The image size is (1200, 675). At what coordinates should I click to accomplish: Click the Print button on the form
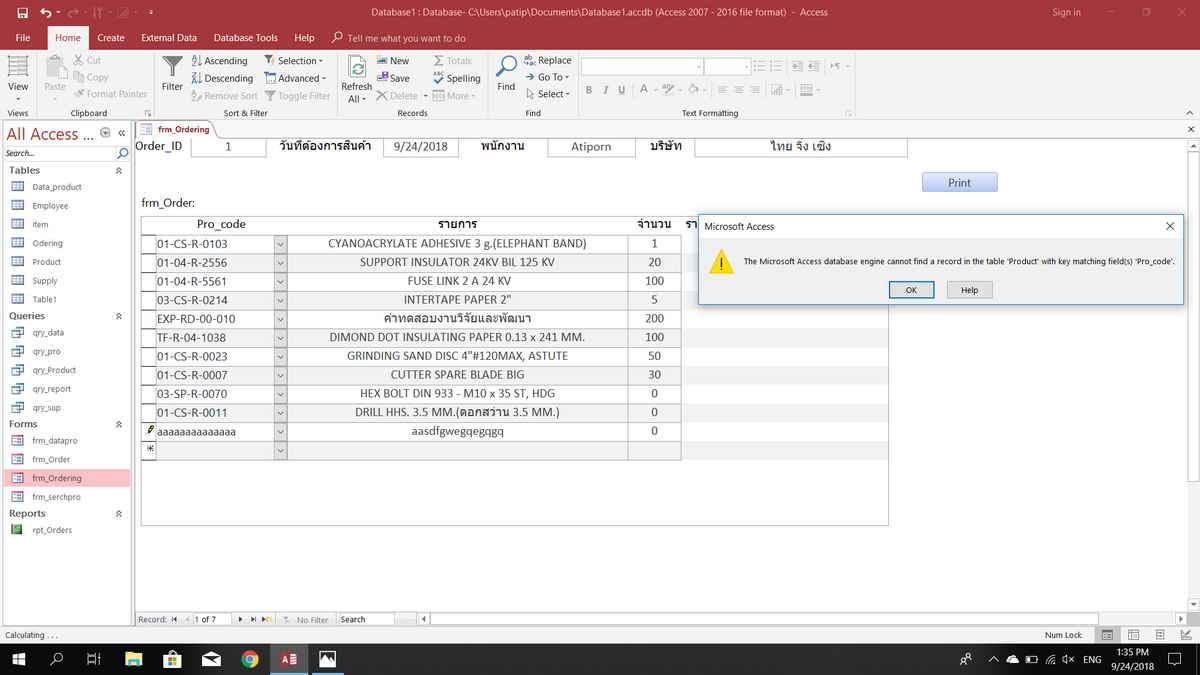point(959,183)
